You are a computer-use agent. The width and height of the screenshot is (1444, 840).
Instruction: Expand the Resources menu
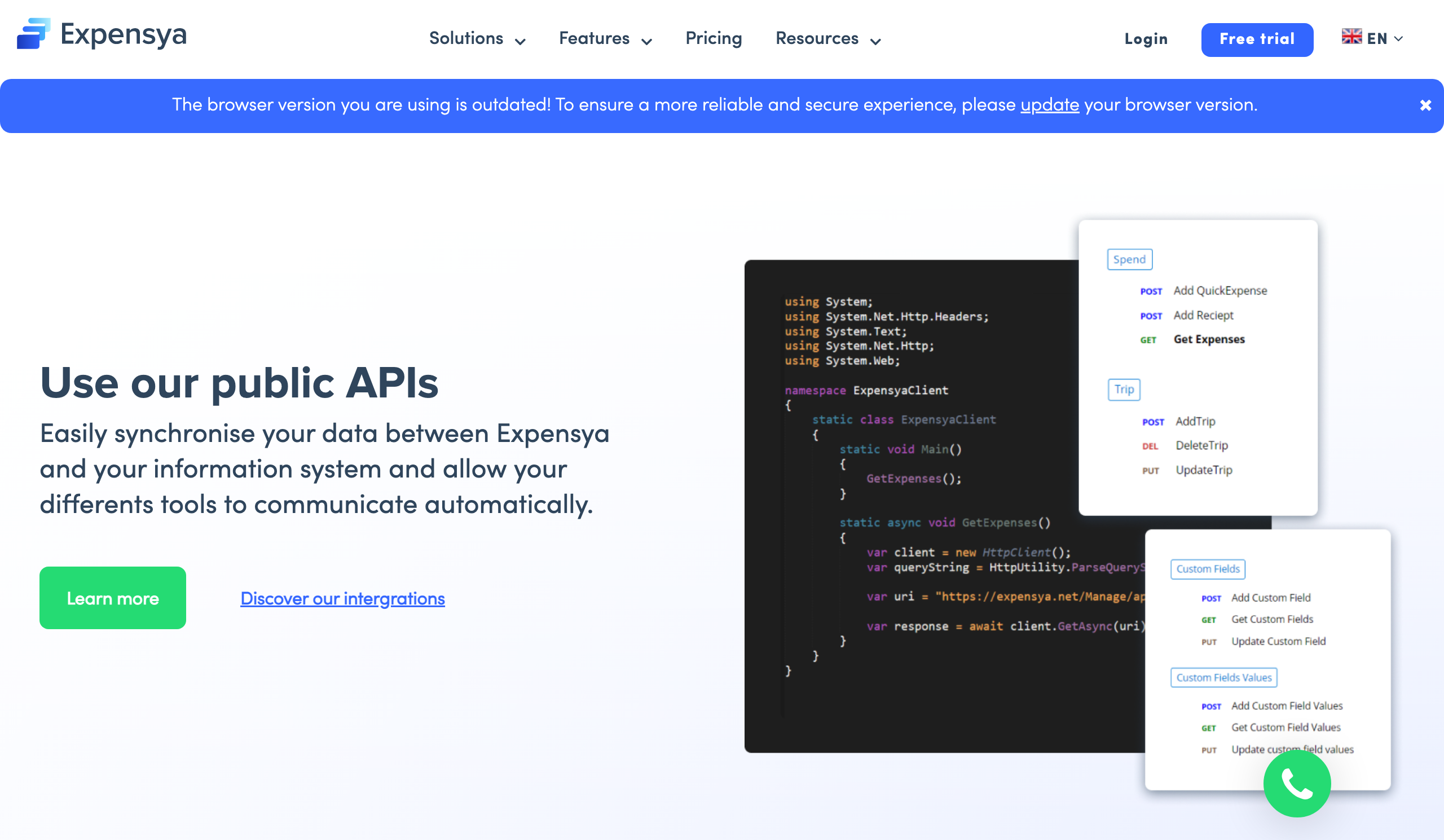[x=828, y=39]
